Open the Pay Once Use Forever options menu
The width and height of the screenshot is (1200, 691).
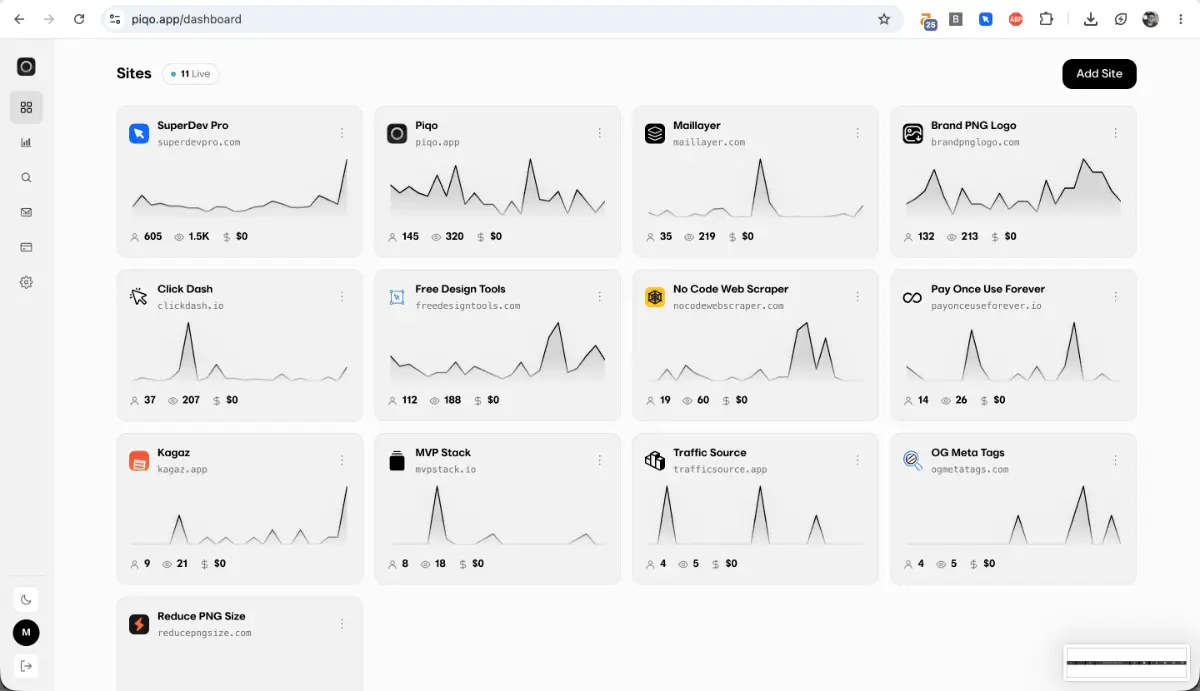coord(1115,297)
